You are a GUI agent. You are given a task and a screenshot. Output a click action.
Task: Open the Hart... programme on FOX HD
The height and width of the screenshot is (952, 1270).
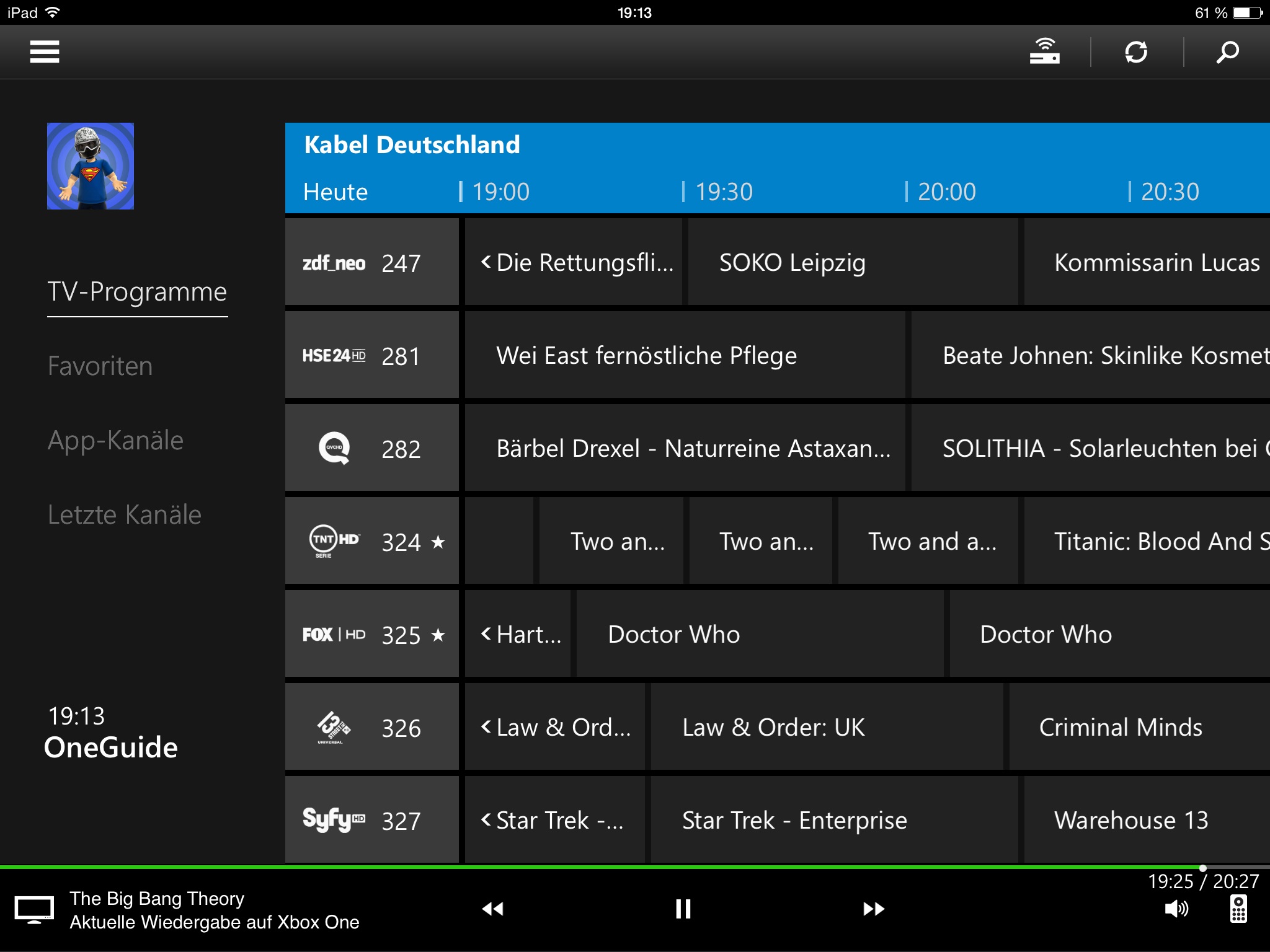click(518, 634)
